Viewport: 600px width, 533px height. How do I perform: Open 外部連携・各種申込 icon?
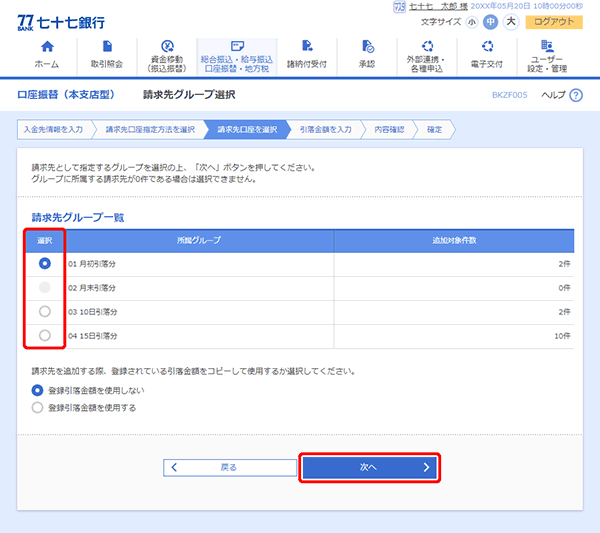pos(427,46)
